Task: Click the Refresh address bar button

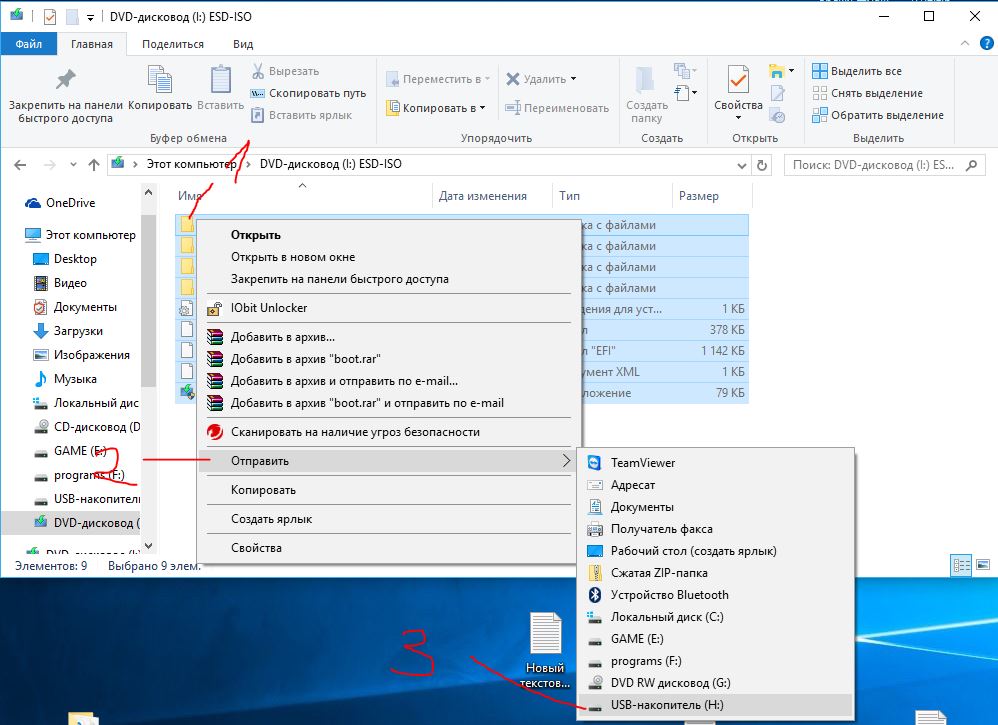Action: pos(761,165)
